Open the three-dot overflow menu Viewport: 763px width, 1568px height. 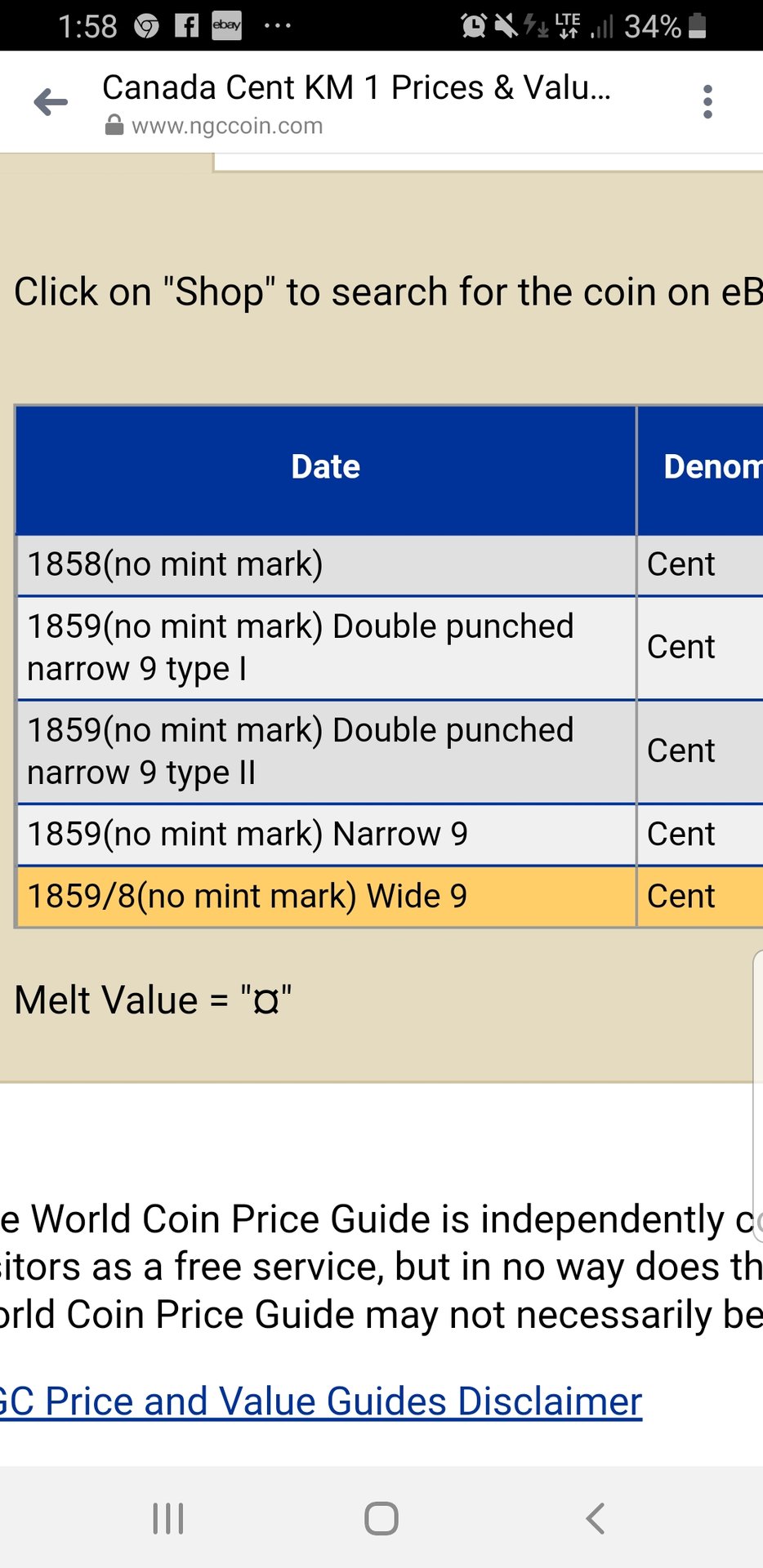pyautogui.click(x=707, y=102)
